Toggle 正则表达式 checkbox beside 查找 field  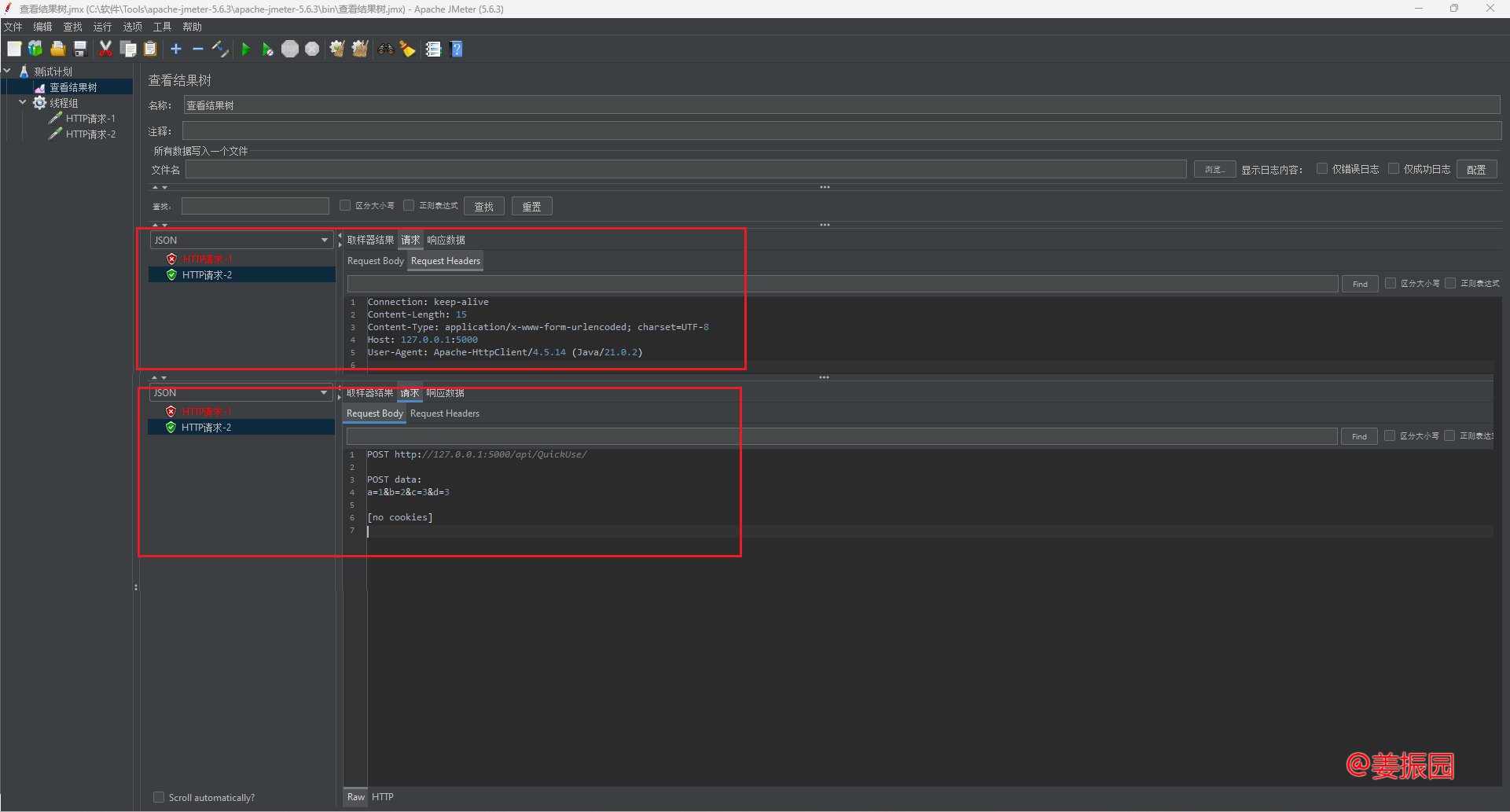[409, 205]
